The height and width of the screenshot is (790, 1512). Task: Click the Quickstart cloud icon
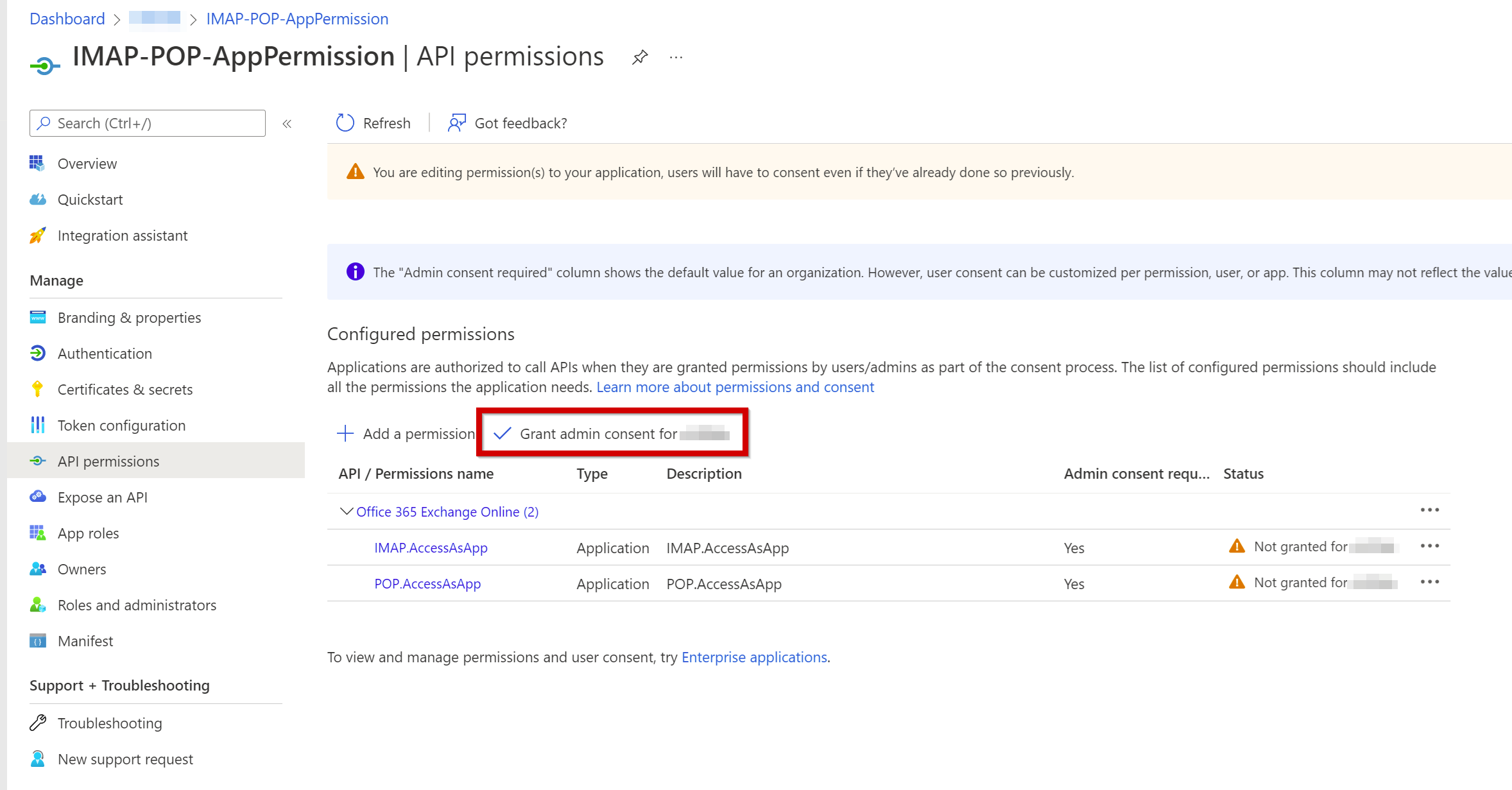[x=37, y=199]
